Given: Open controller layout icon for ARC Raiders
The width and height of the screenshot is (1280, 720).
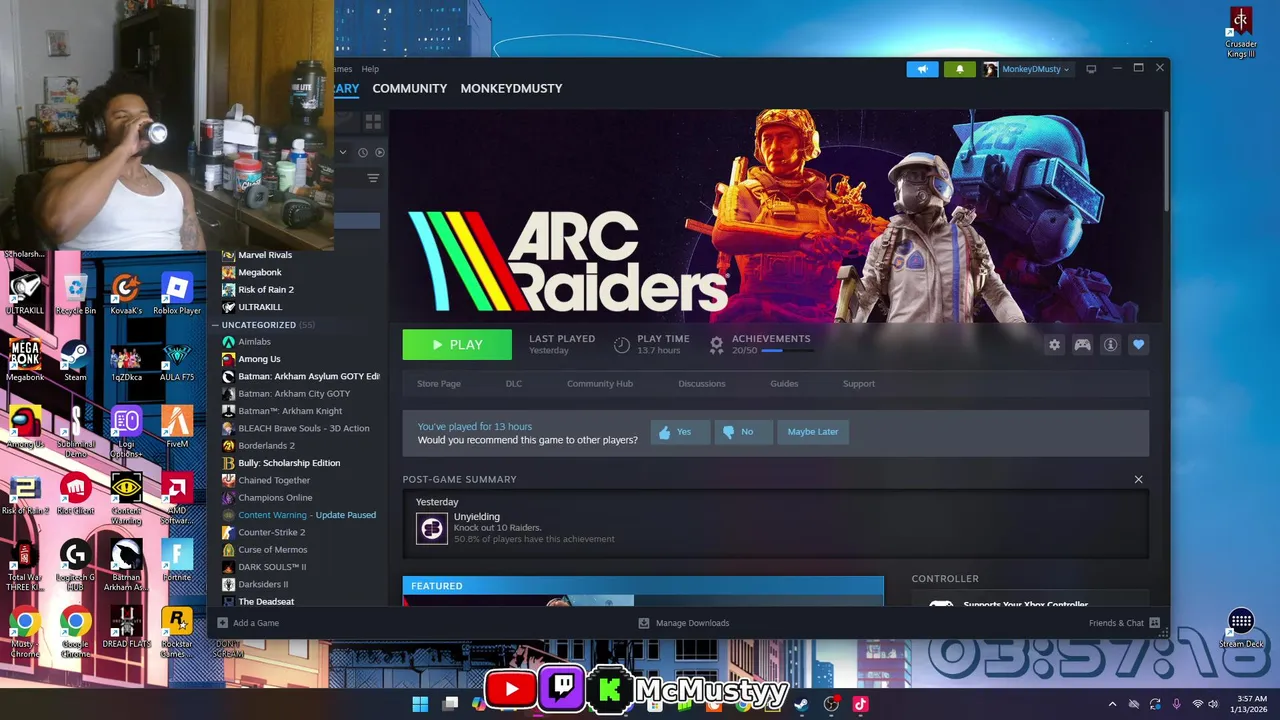Looking at the screenshot, I should click(1082, 344).
